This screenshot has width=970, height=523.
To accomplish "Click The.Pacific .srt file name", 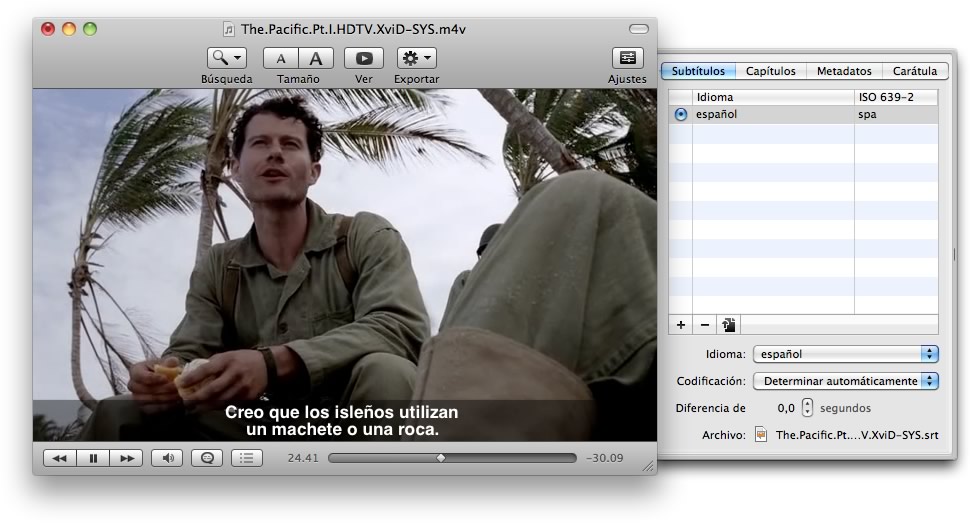I will click(857, 435).
